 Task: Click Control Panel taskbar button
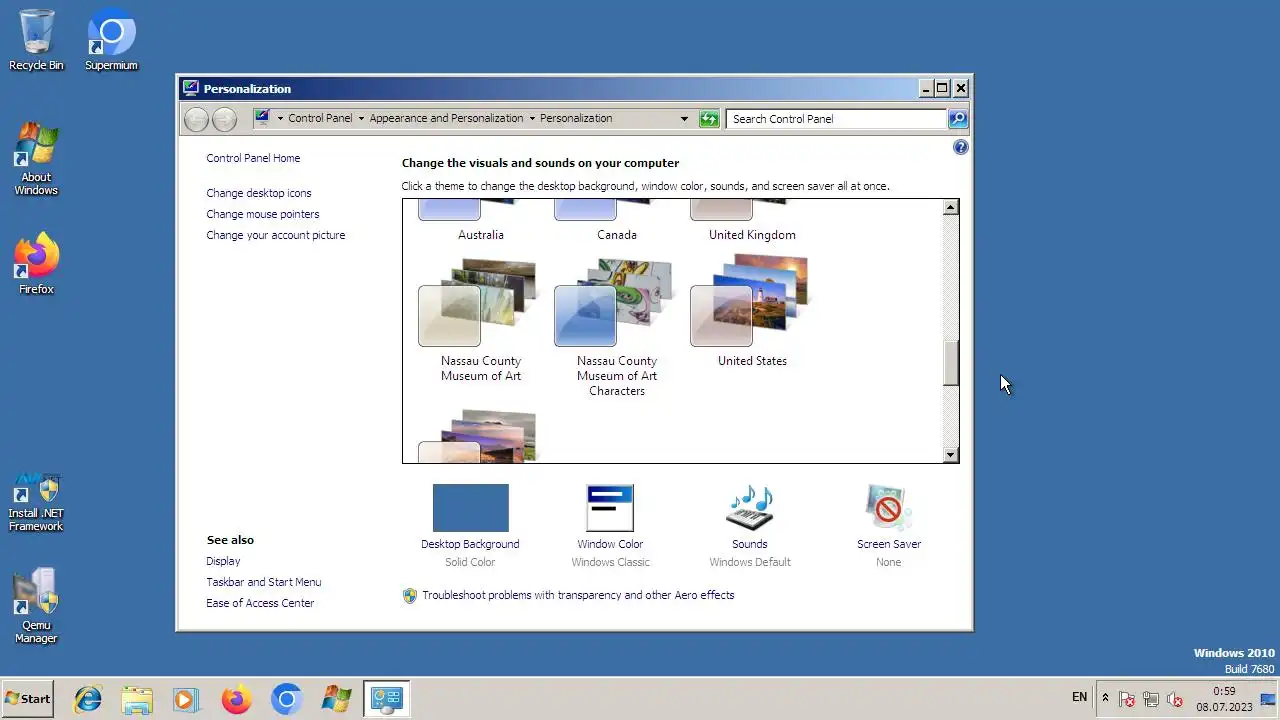(386, 699)
